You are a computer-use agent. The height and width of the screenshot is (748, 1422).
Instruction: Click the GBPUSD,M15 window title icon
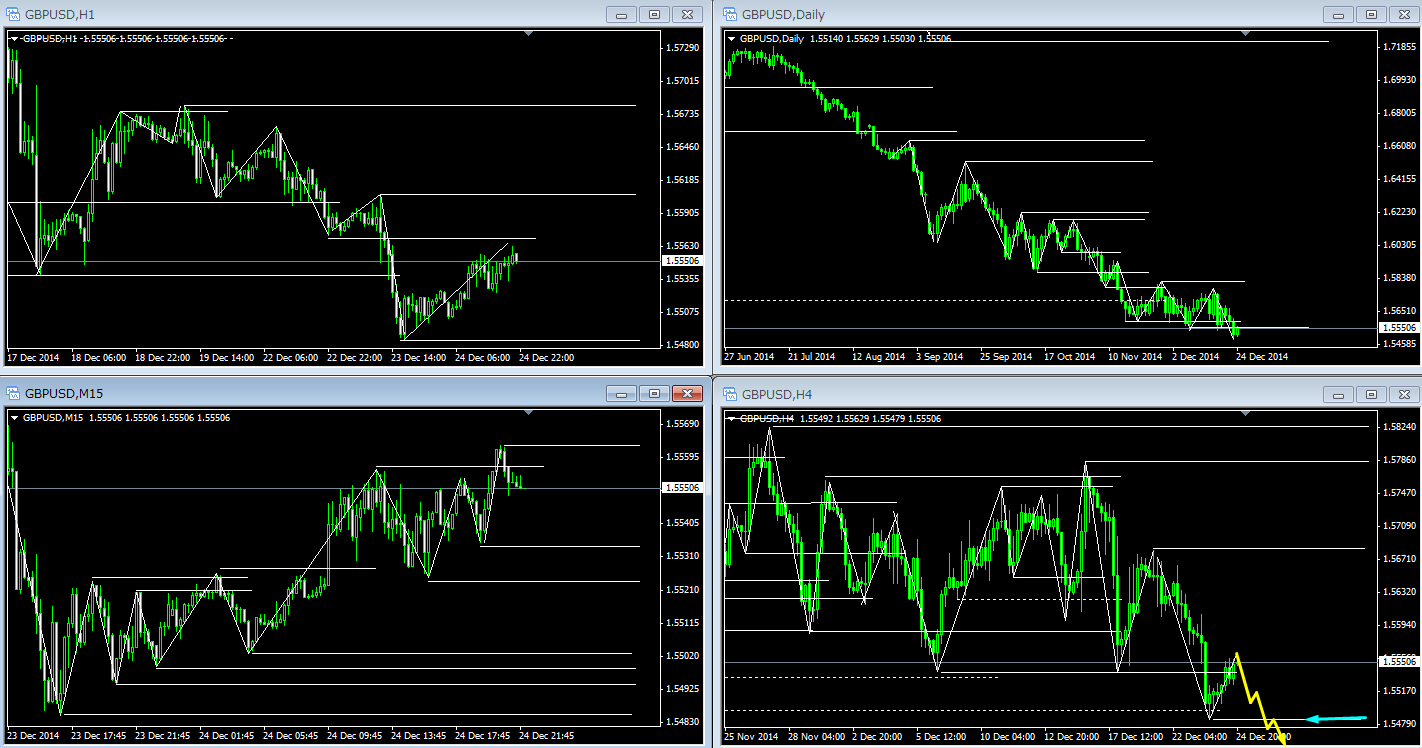click(13, 394)
